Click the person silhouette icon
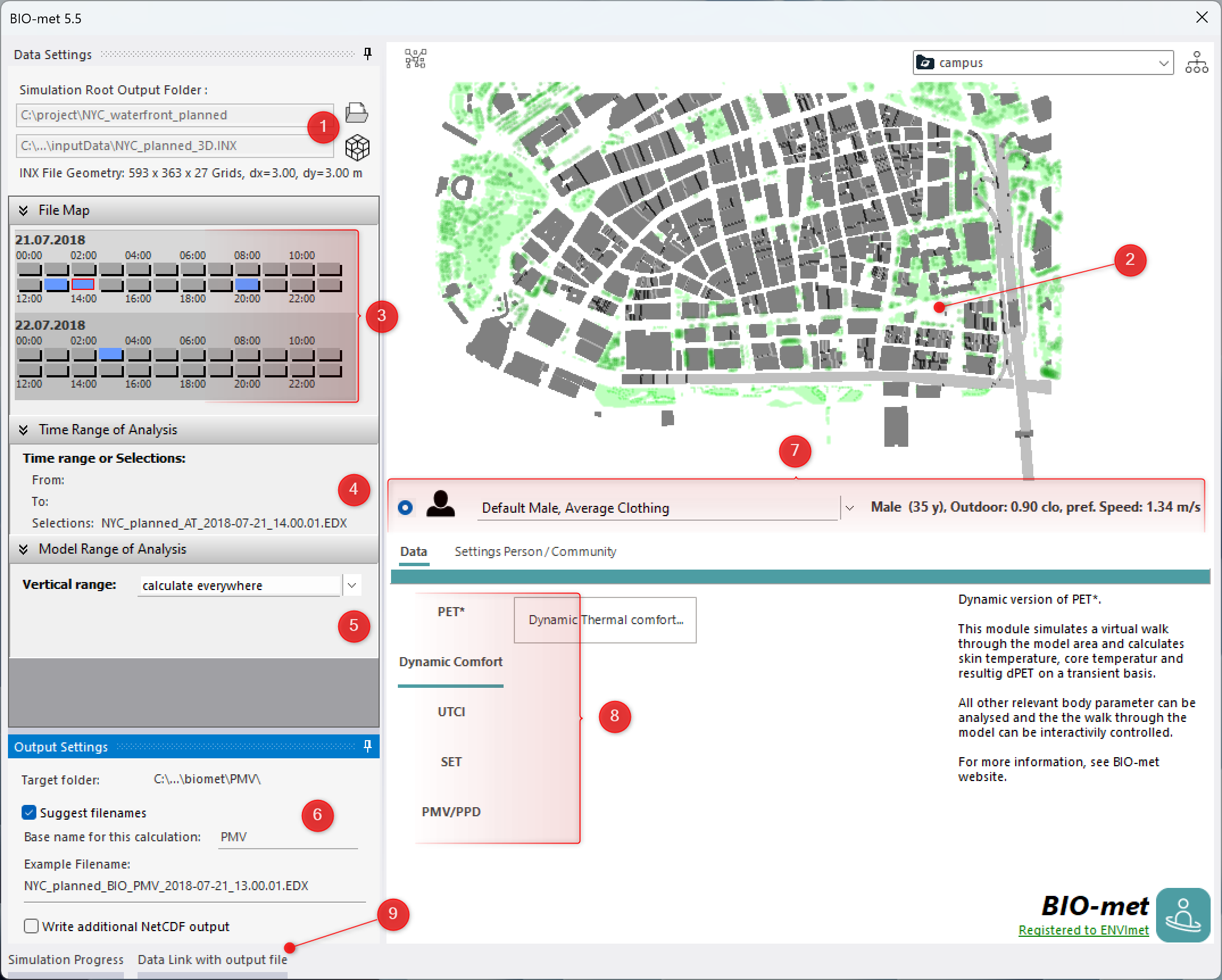Image resolution: width=1222 pixels, height=980 pixels. click(440, 504)
